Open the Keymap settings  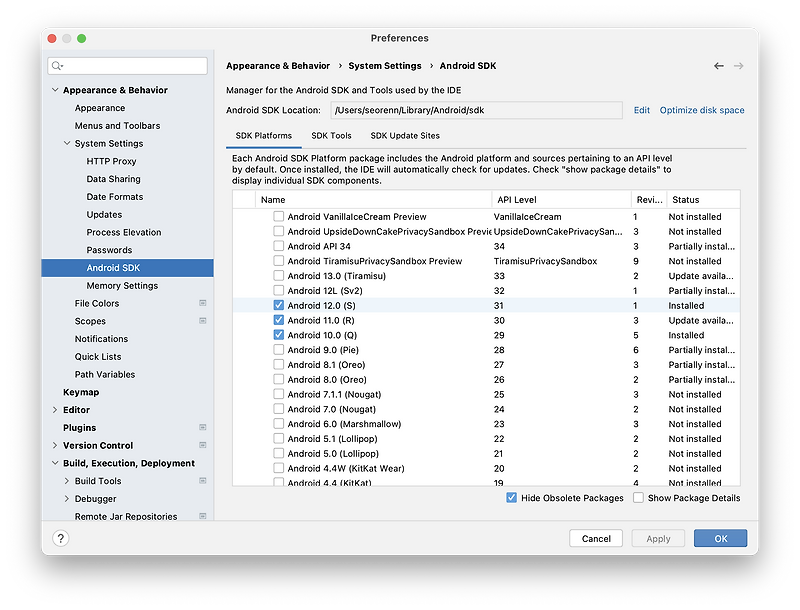point(81,392)
